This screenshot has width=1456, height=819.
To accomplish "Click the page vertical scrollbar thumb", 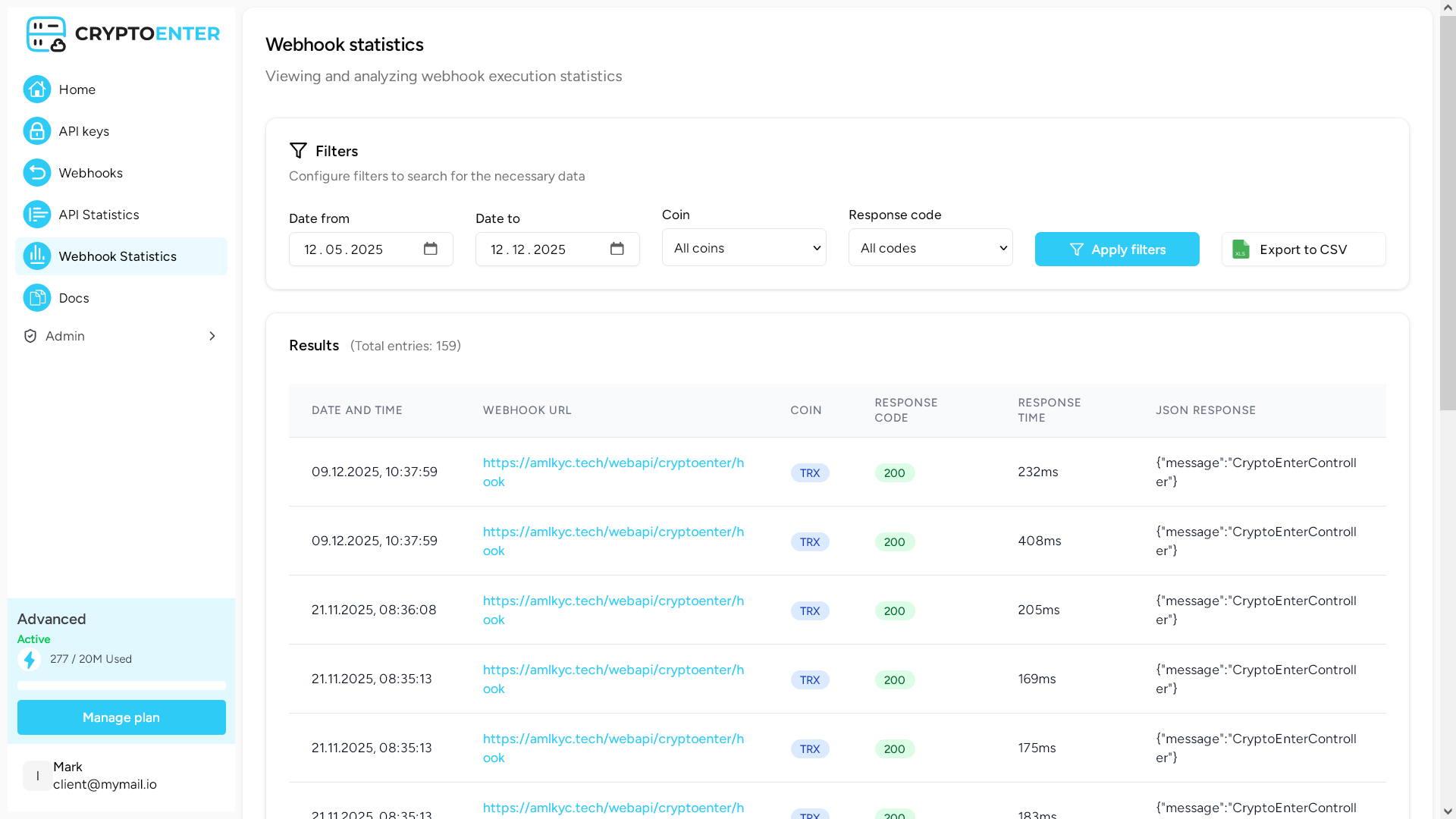I will click(1448, 212).
